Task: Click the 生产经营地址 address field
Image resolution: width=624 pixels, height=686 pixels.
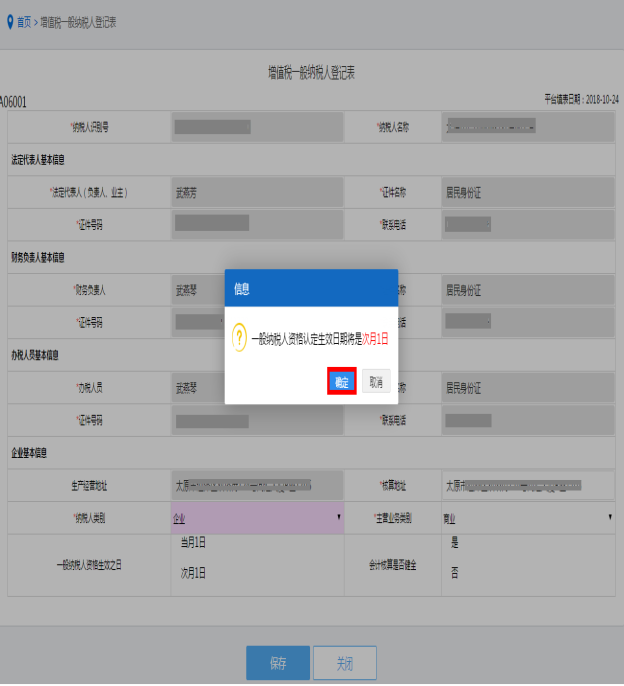Action: point(257,486)
